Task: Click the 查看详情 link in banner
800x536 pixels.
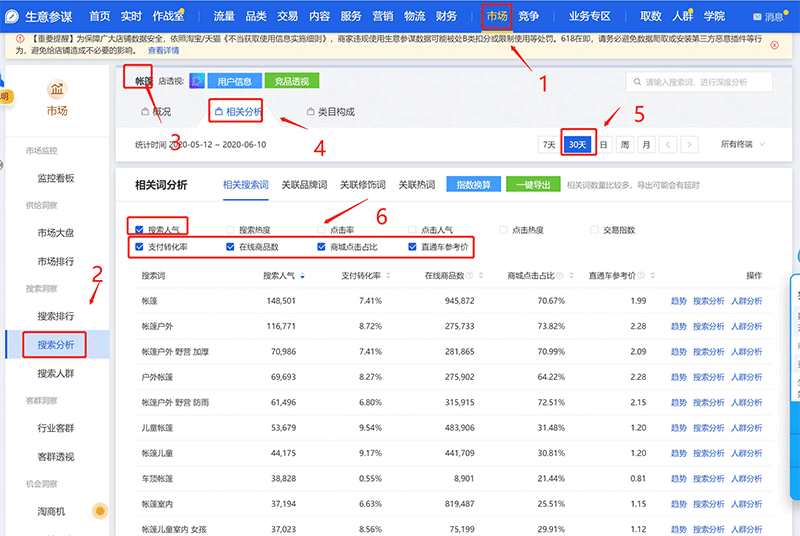Action: (164, 50)
